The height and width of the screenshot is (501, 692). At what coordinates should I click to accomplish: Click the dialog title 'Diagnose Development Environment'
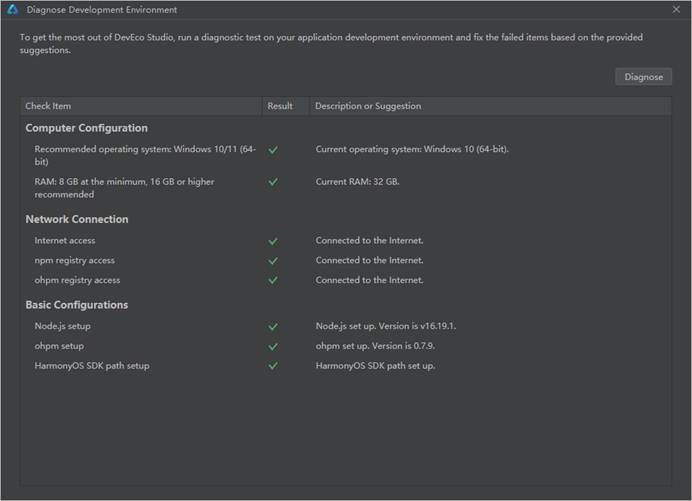[102, 10]
